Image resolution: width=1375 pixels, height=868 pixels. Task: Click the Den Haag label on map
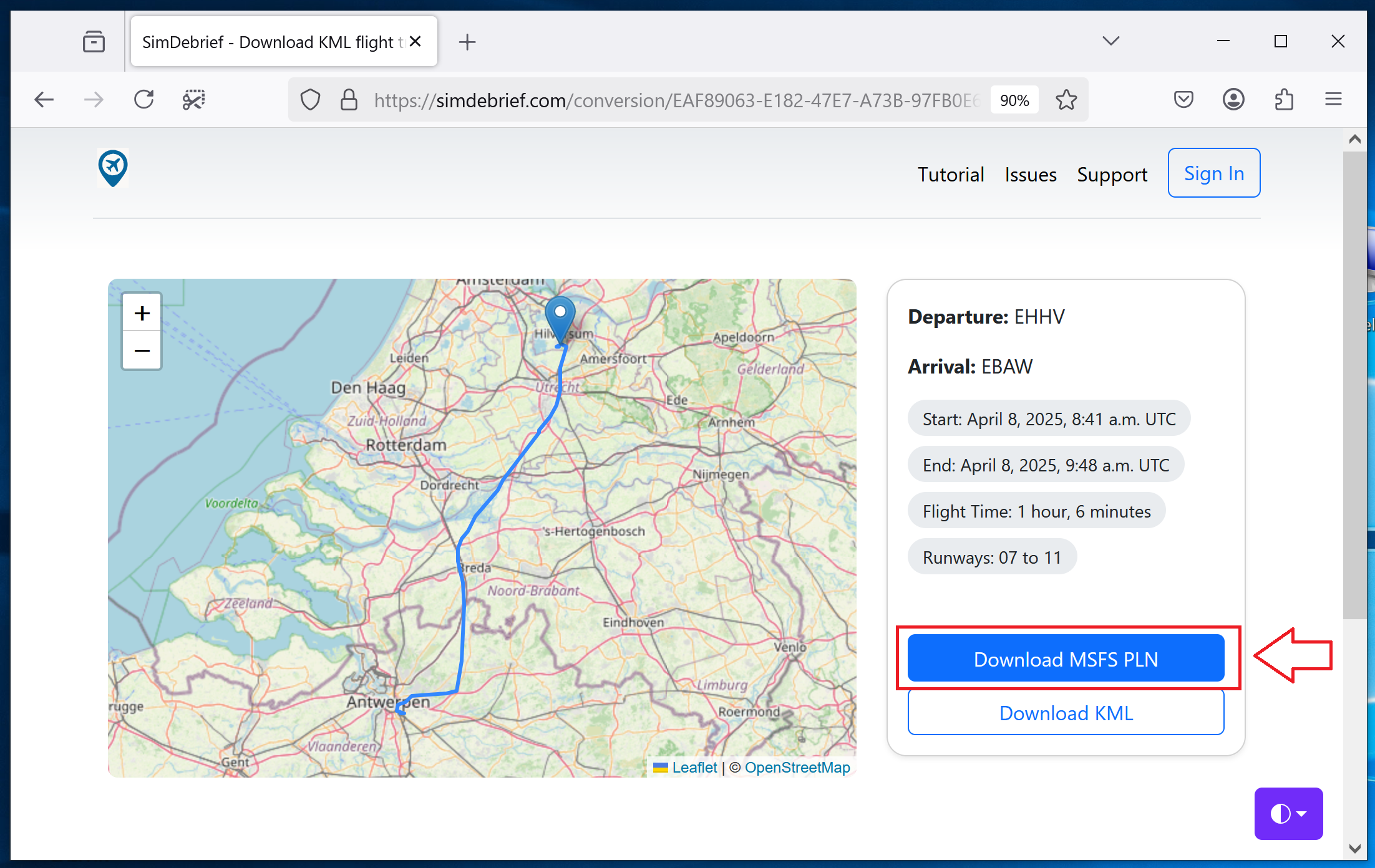(368, 387)
